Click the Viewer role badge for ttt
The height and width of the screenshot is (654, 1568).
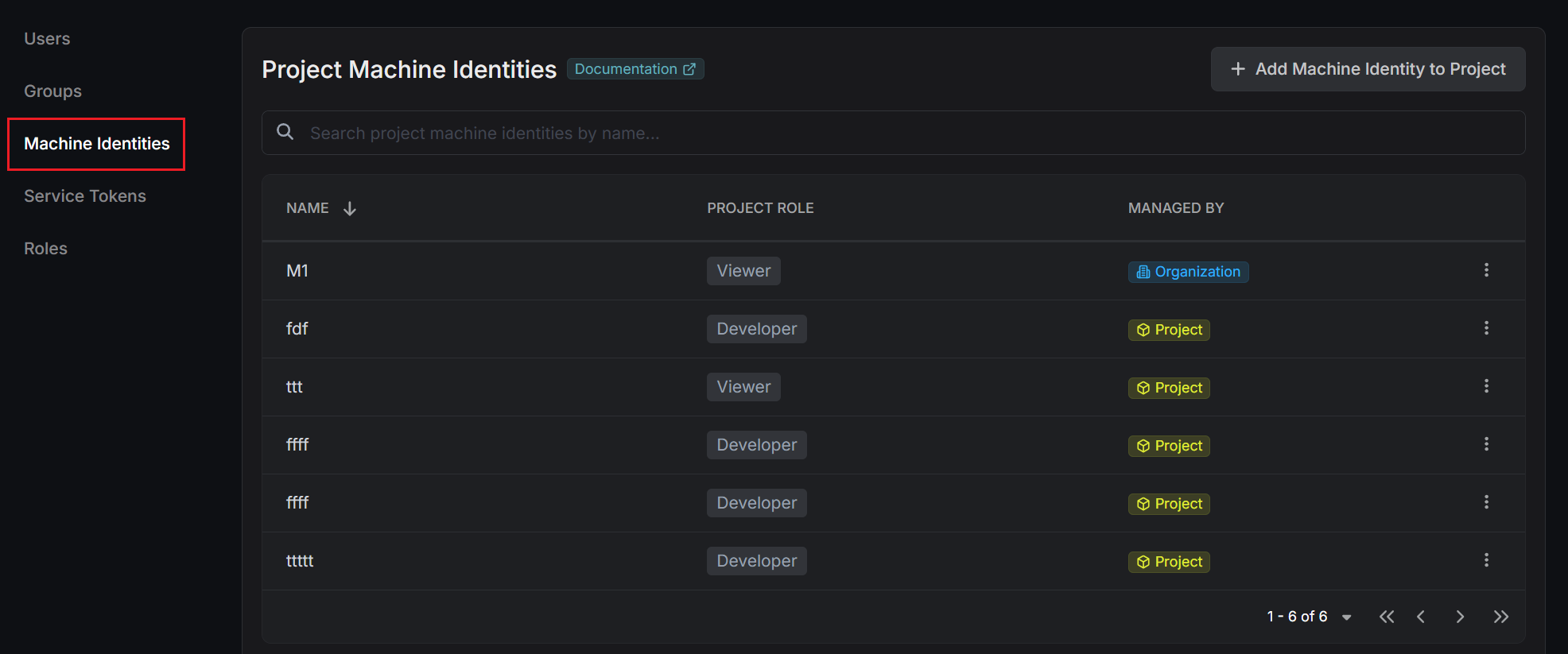tap(743, 387)
